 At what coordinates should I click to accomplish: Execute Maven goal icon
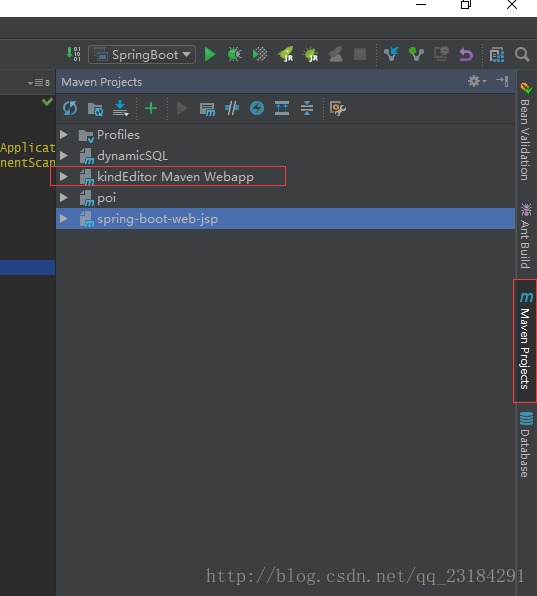(x=207, y=109)
